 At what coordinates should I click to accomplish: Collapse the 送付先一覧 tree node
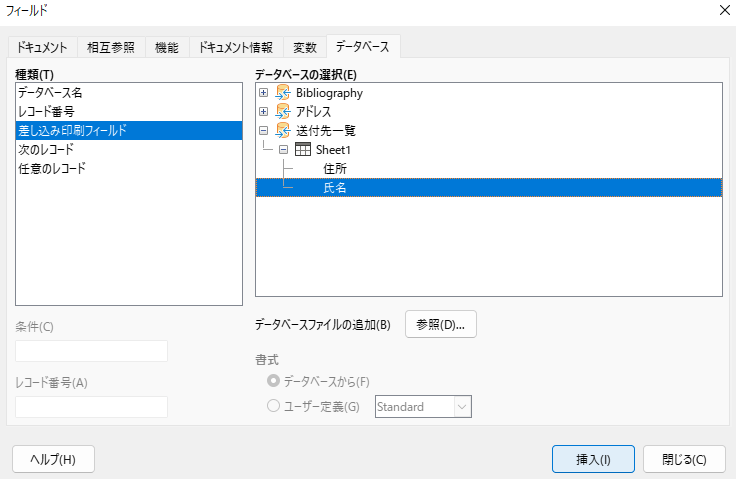click(x=263, y=130)
